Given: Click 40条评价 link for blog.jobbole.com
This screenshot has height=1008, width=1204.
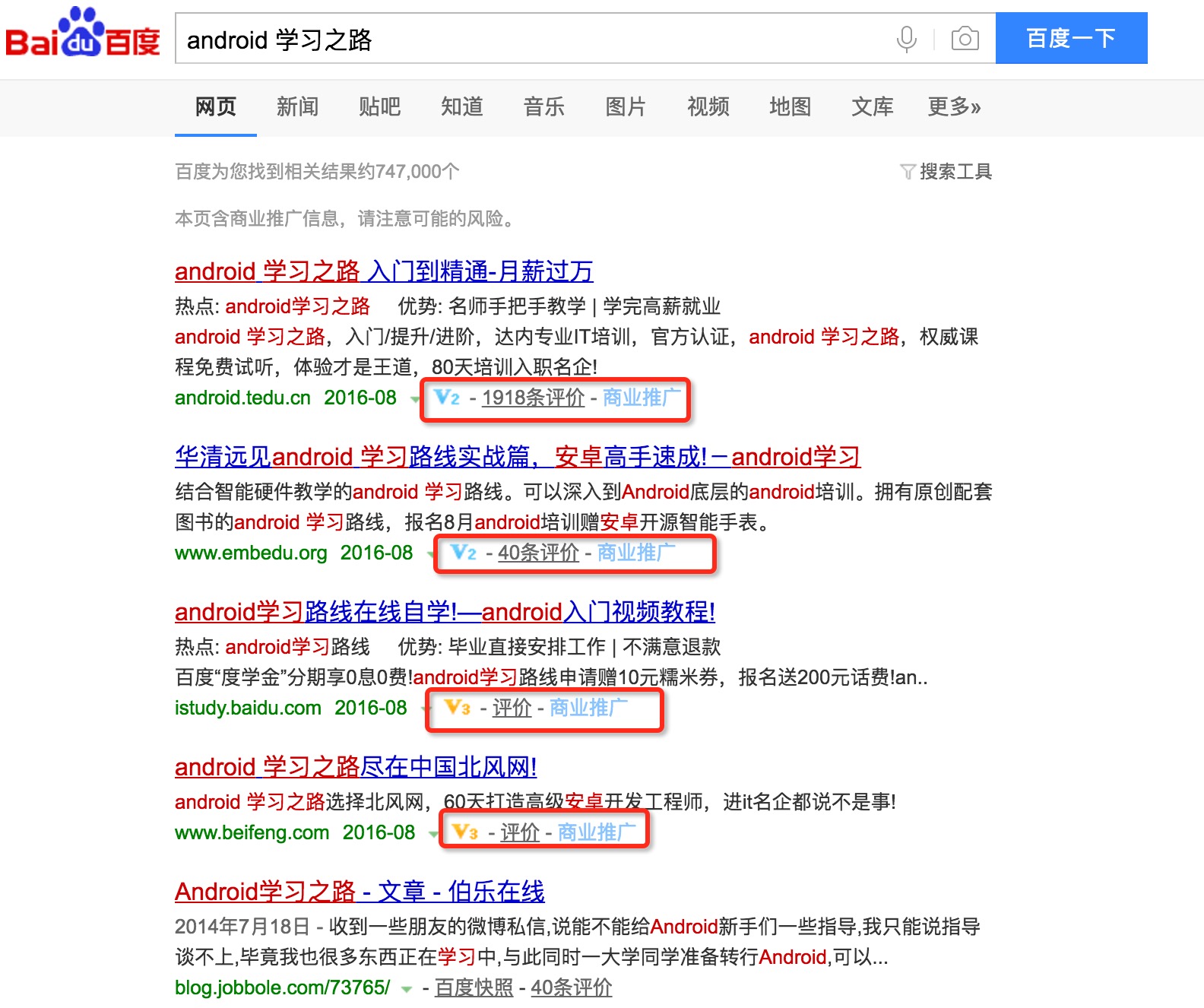Looking at the screenshot, I should (572, 987).
